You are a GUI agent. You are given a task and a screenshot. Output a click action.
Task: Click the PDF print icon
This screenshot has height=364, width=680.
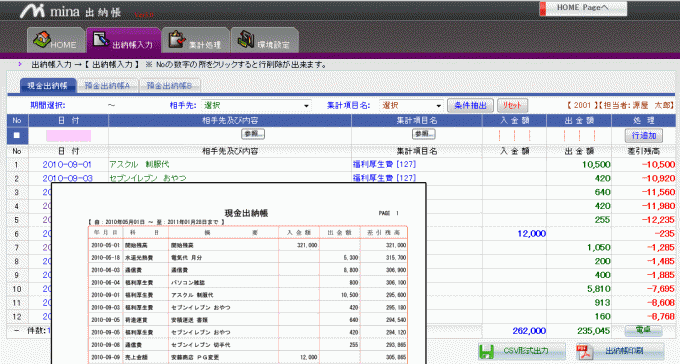[x=584, y=352]
